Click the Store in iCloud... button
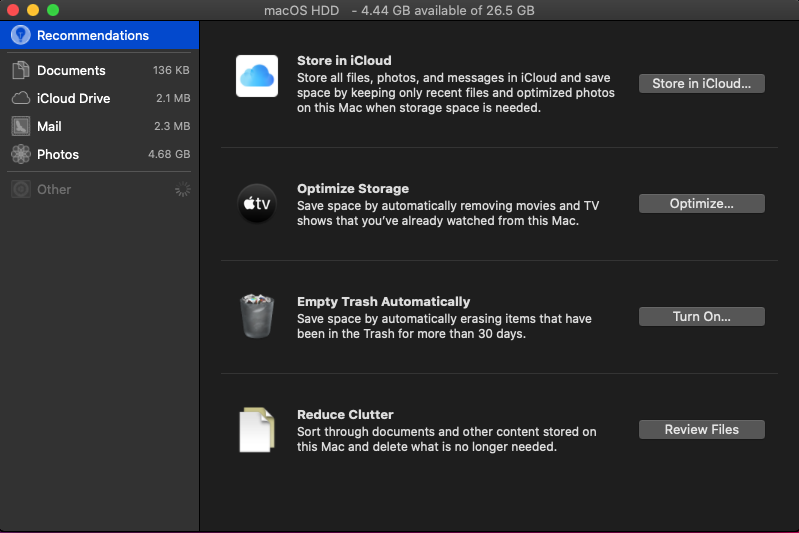Viewport: 799px width, 533px height. coord(702,84)
